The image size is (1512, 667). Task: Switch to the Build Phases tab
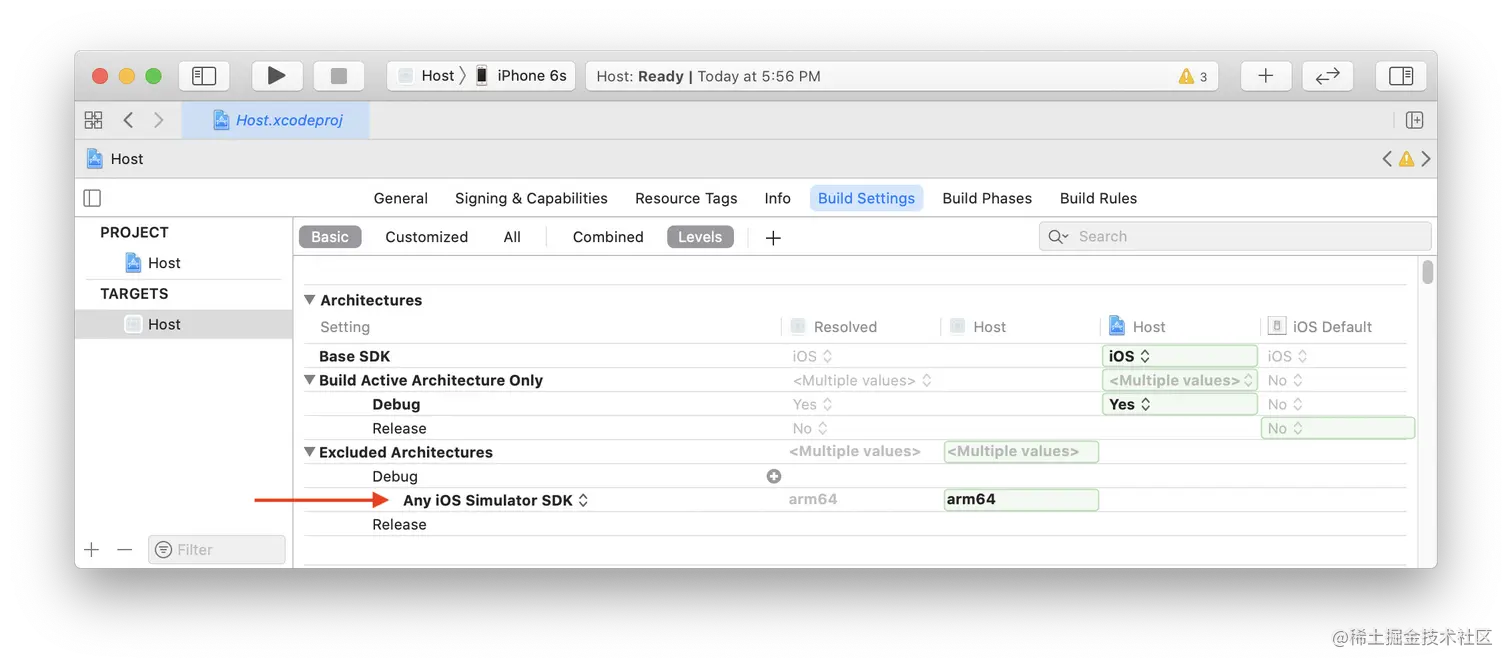[x=986, y=198]
